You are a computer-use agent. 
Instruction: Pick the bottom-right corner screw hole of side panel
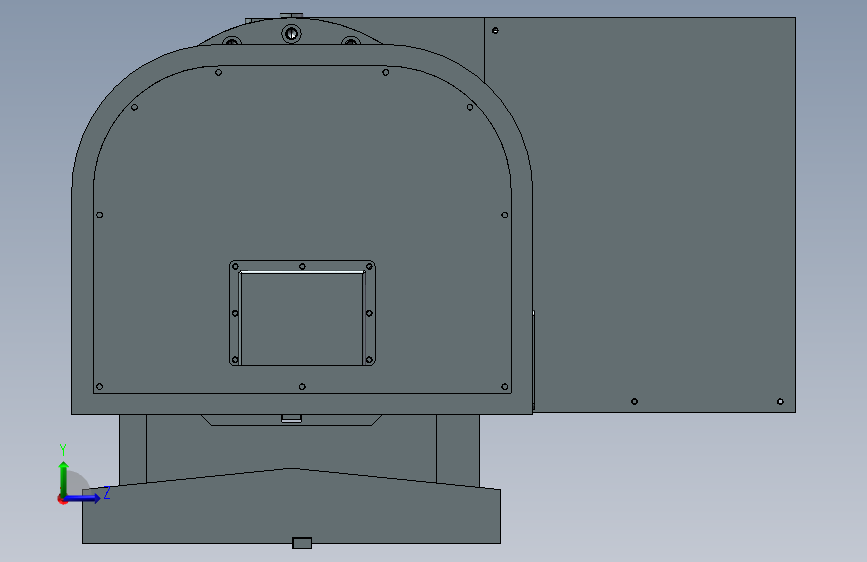tap(780, 402)
